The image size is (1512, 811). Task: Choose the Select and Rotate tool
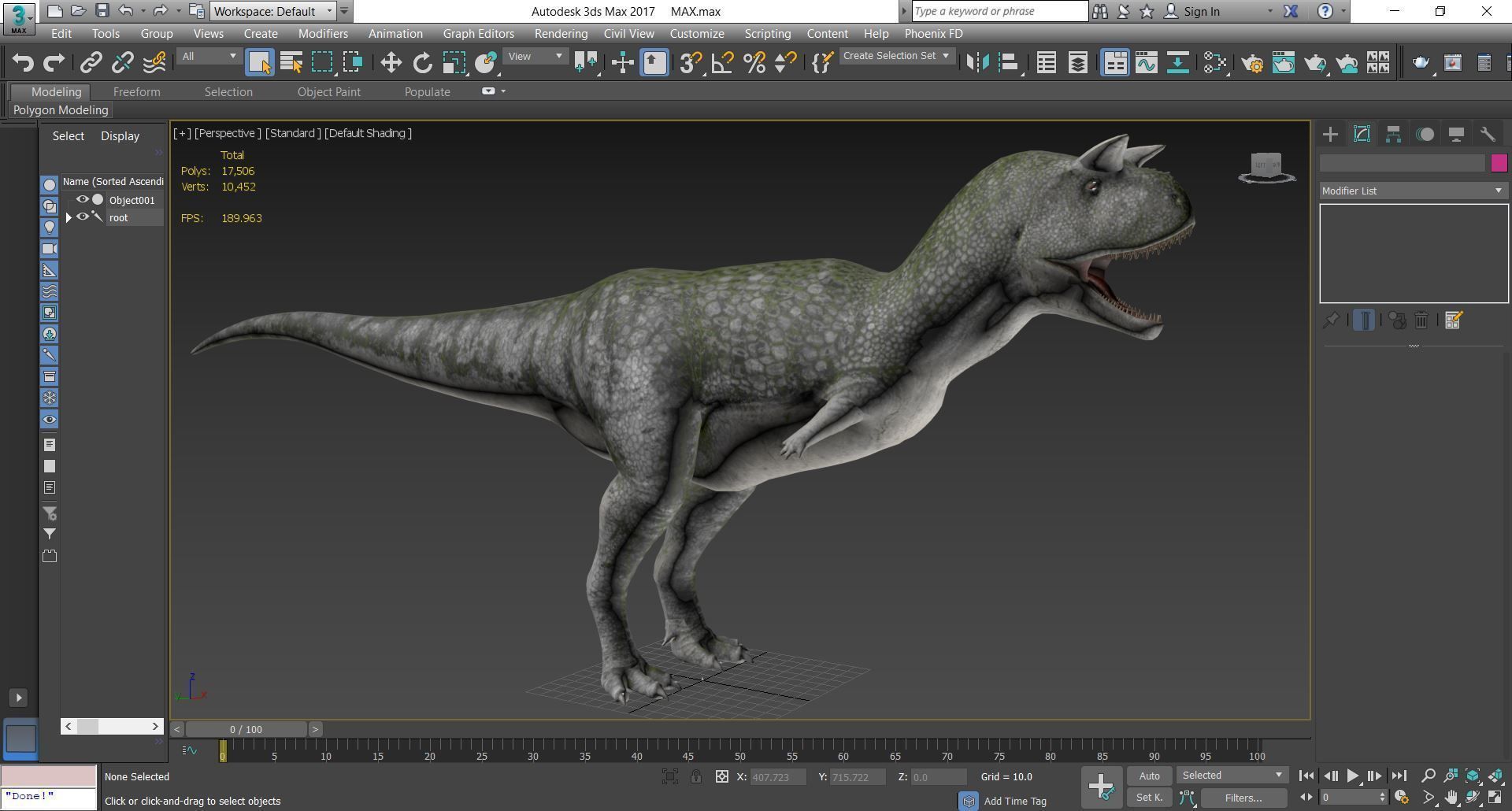coord(422,62)
